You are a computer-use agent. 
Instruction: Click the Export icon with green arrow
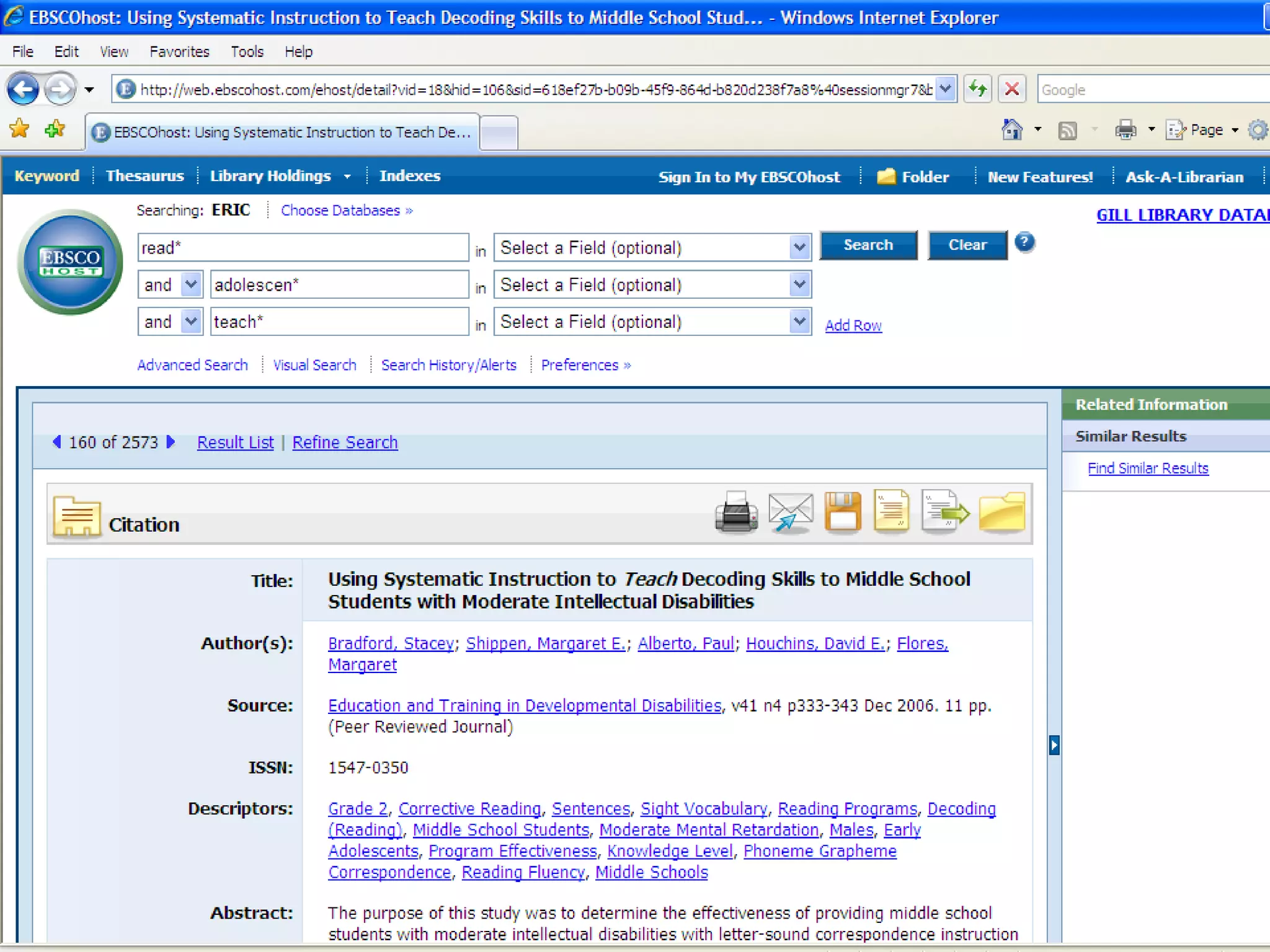click(x=944, y=511)
